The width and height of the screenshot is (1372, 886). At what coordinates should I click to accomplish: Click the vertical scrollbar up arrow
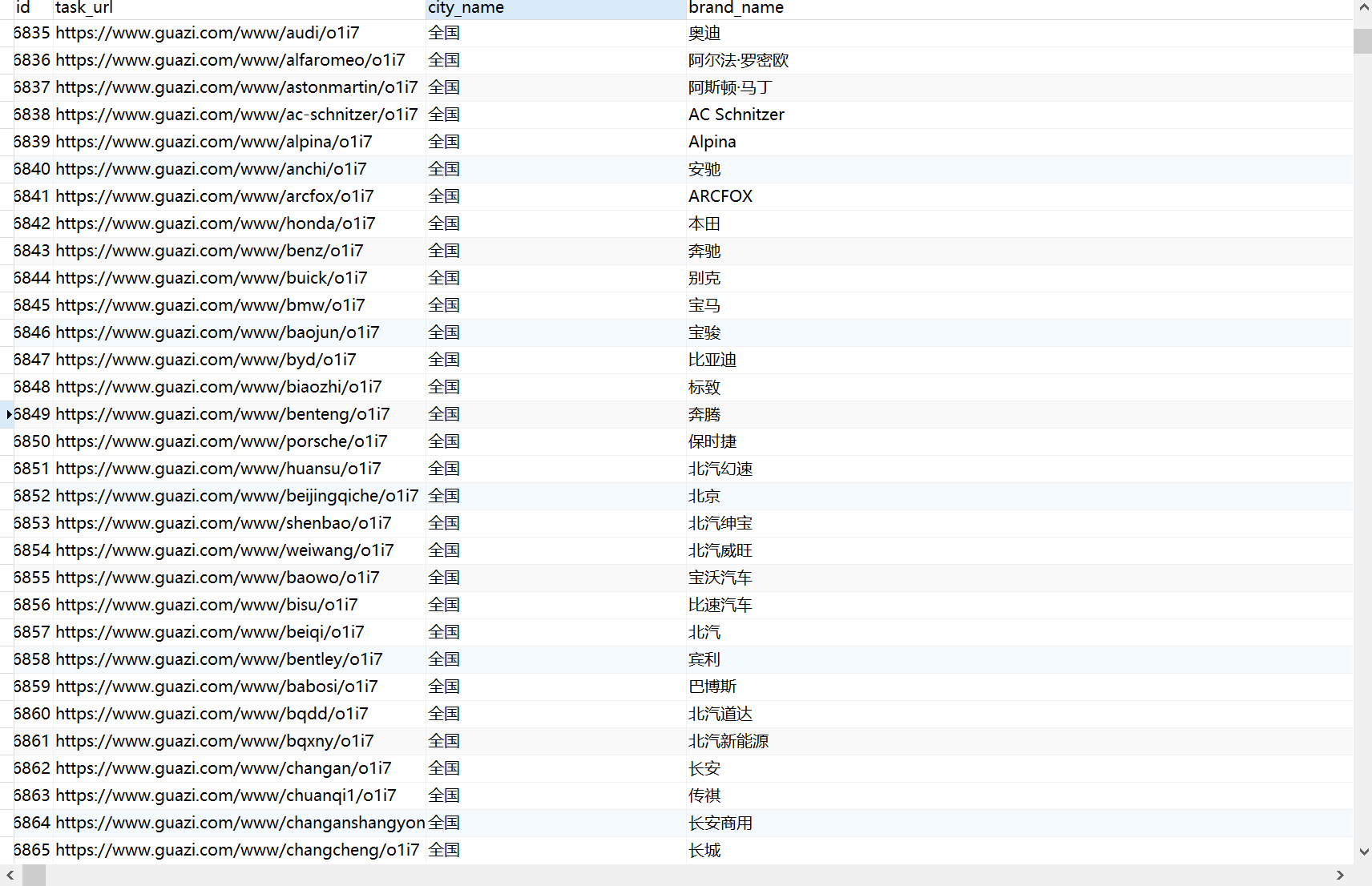1363,7
